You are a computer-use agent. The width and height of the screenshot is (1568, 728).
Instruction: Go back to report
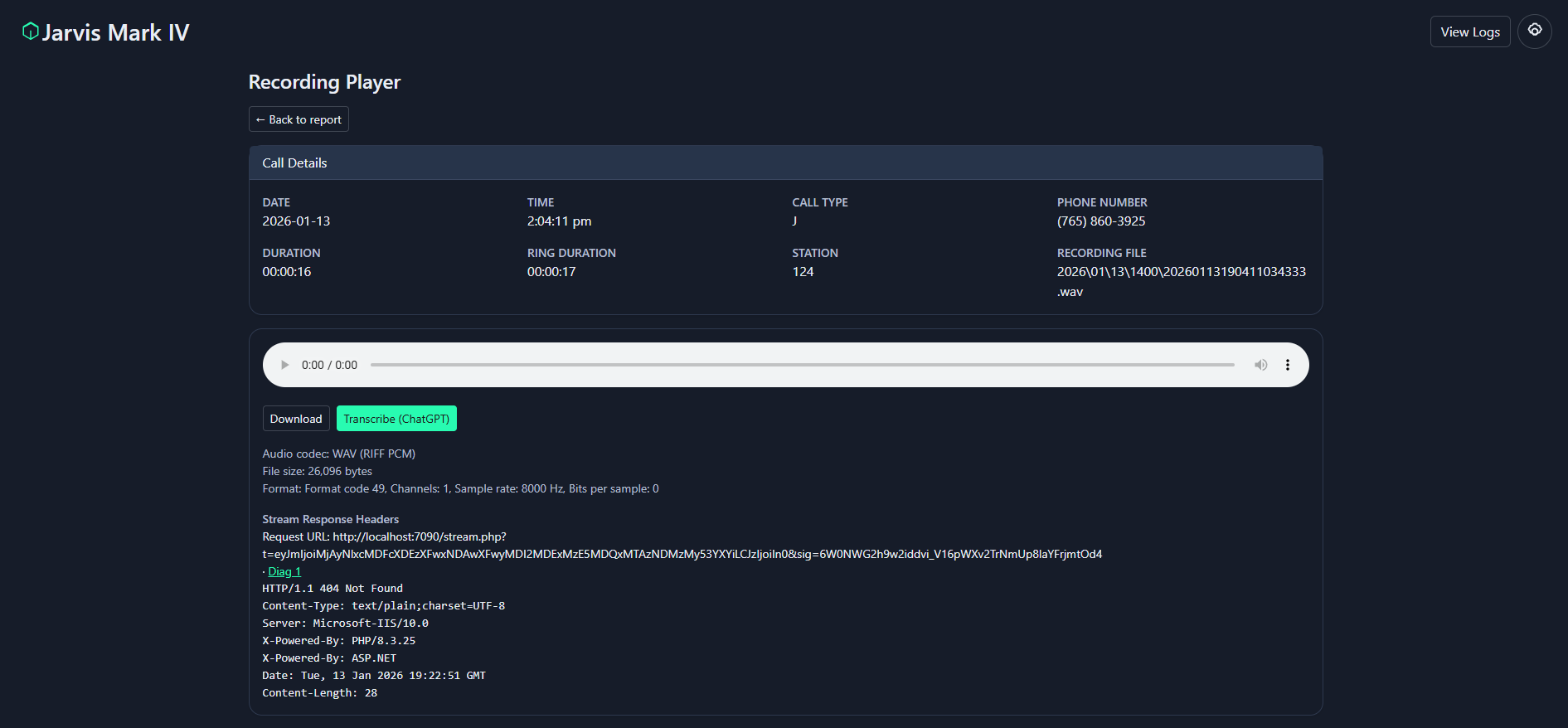click(299, 119)
